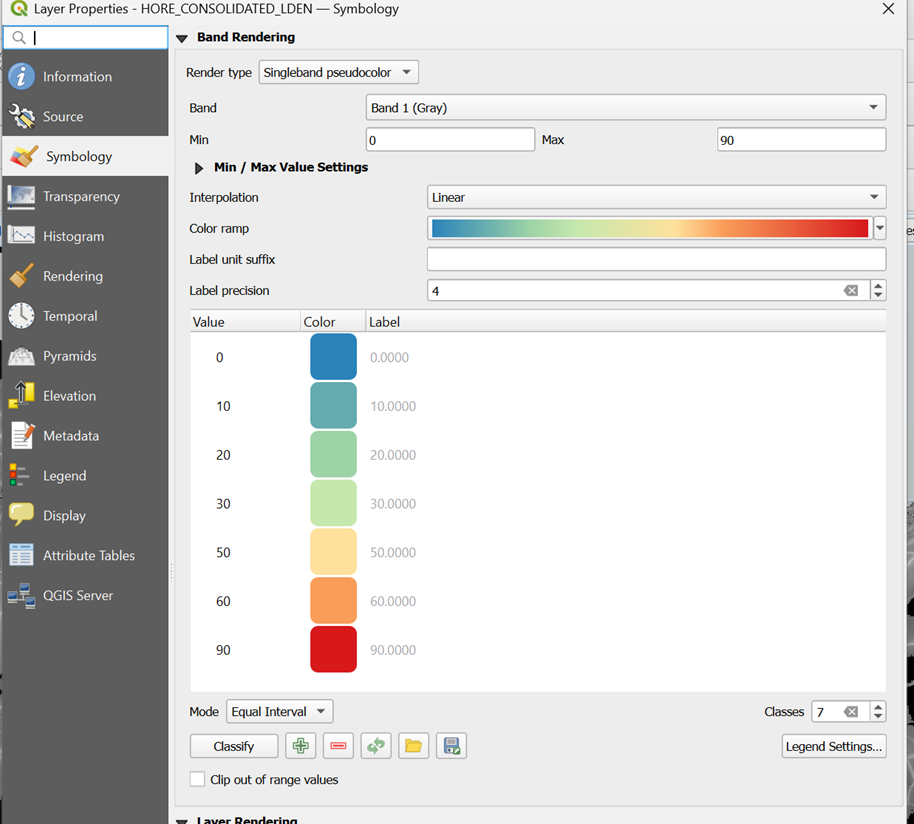Clear the Classes value
Viewport: 914px width, 824px height.
tap(851, 712)
